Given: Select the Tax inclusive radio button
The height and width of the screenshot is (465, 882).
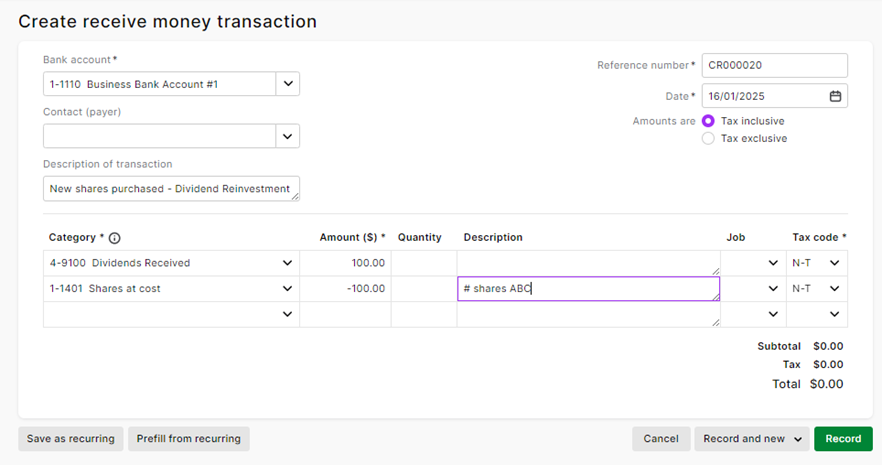Looking at the screenshot, I should click(708, 121).
